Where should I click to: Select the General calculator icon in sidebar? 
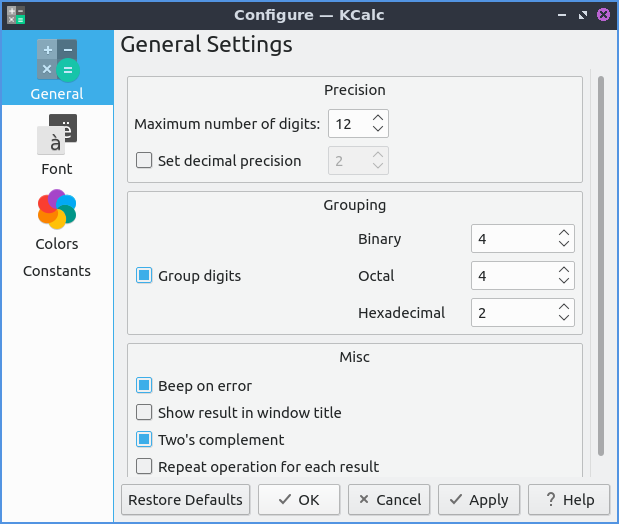click(x=57, y=60)
